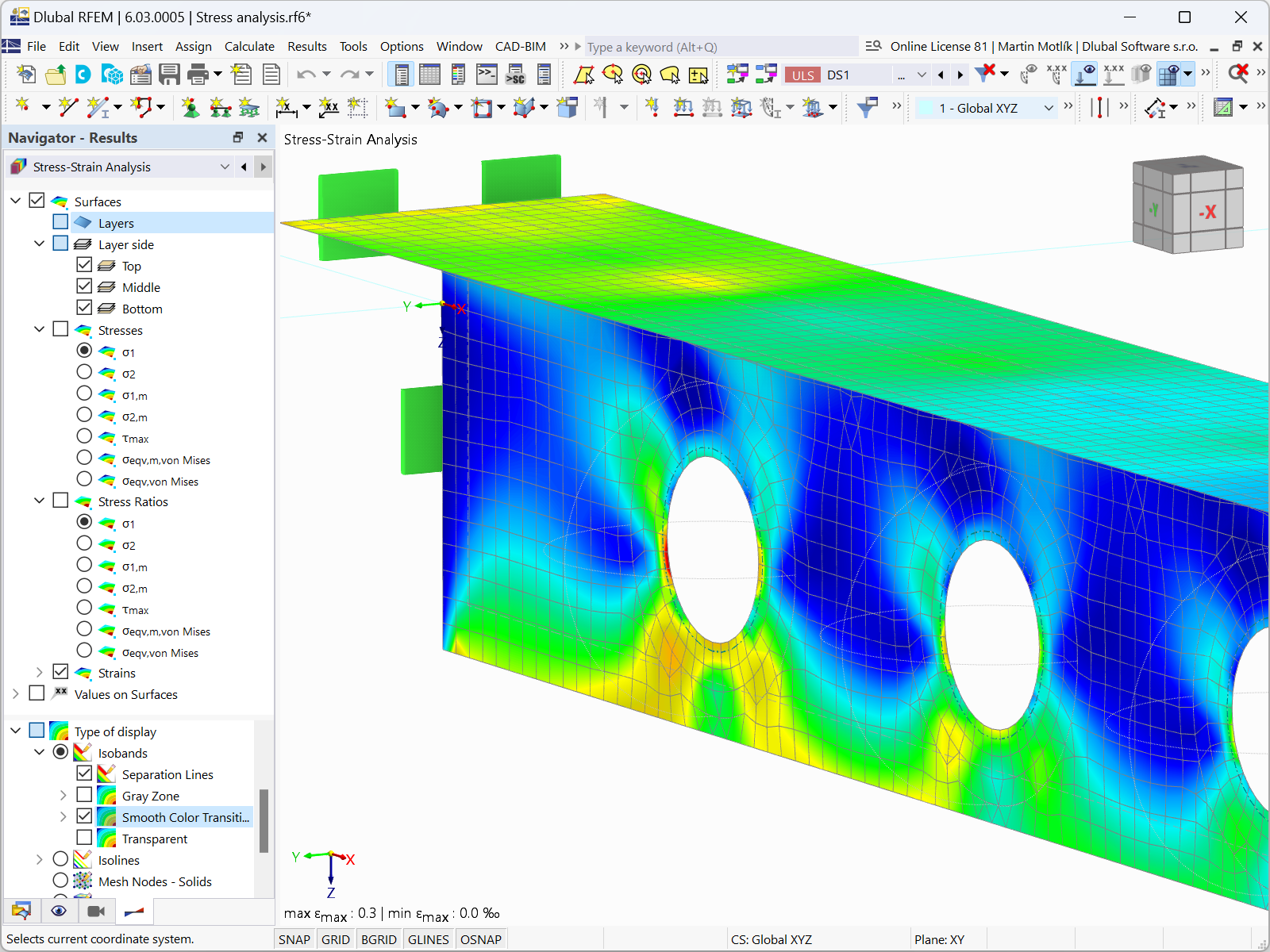Undo the last action
This screenshot has width=1270, height=952.
(306, 74)
